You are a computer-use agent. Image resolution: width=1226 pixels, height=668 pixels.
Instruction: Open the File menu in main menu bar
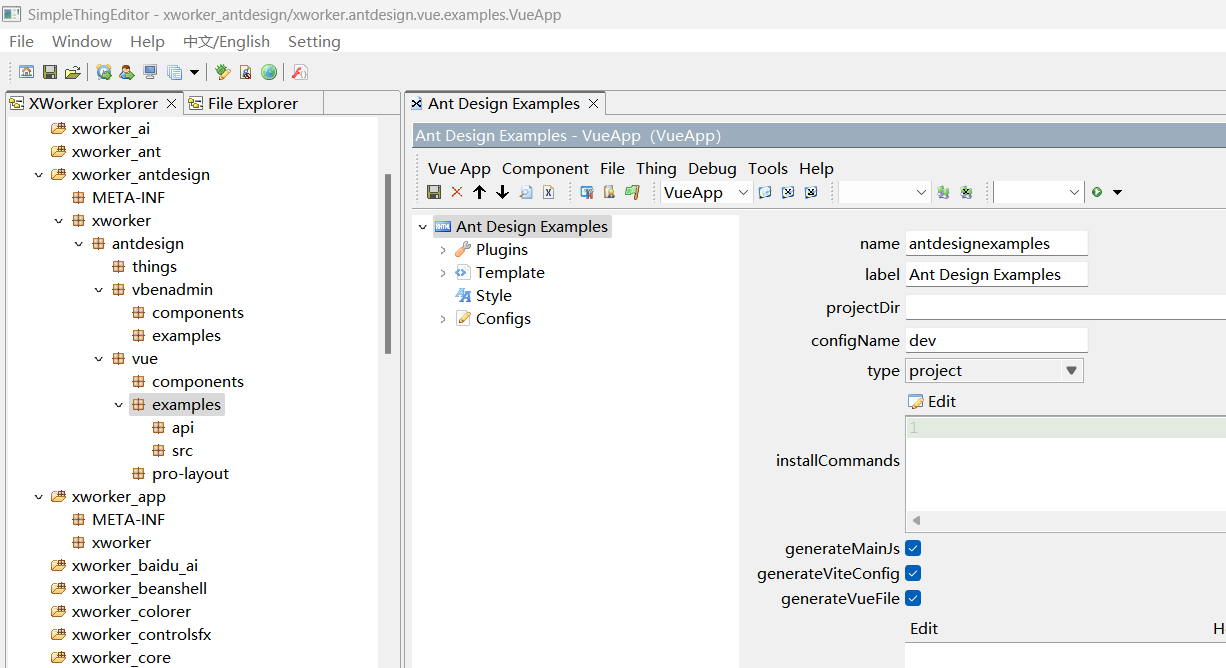(x=21, y=41)
